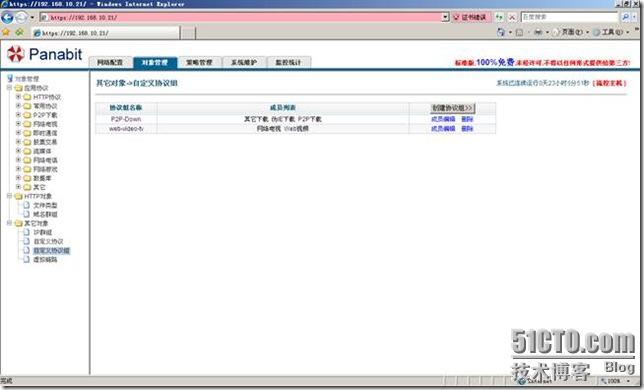This screenshot has width=644, height=390.
Task: Open the 监控统计 tab
Action: coord(288,62)
